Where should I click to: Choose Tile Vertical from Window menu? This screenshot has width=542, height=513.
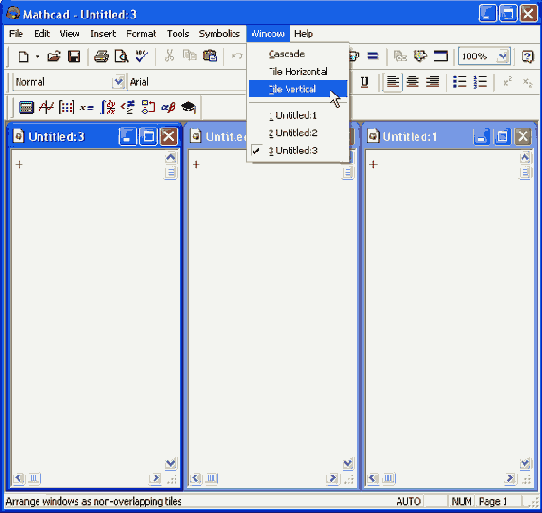[x=298, y=89]
